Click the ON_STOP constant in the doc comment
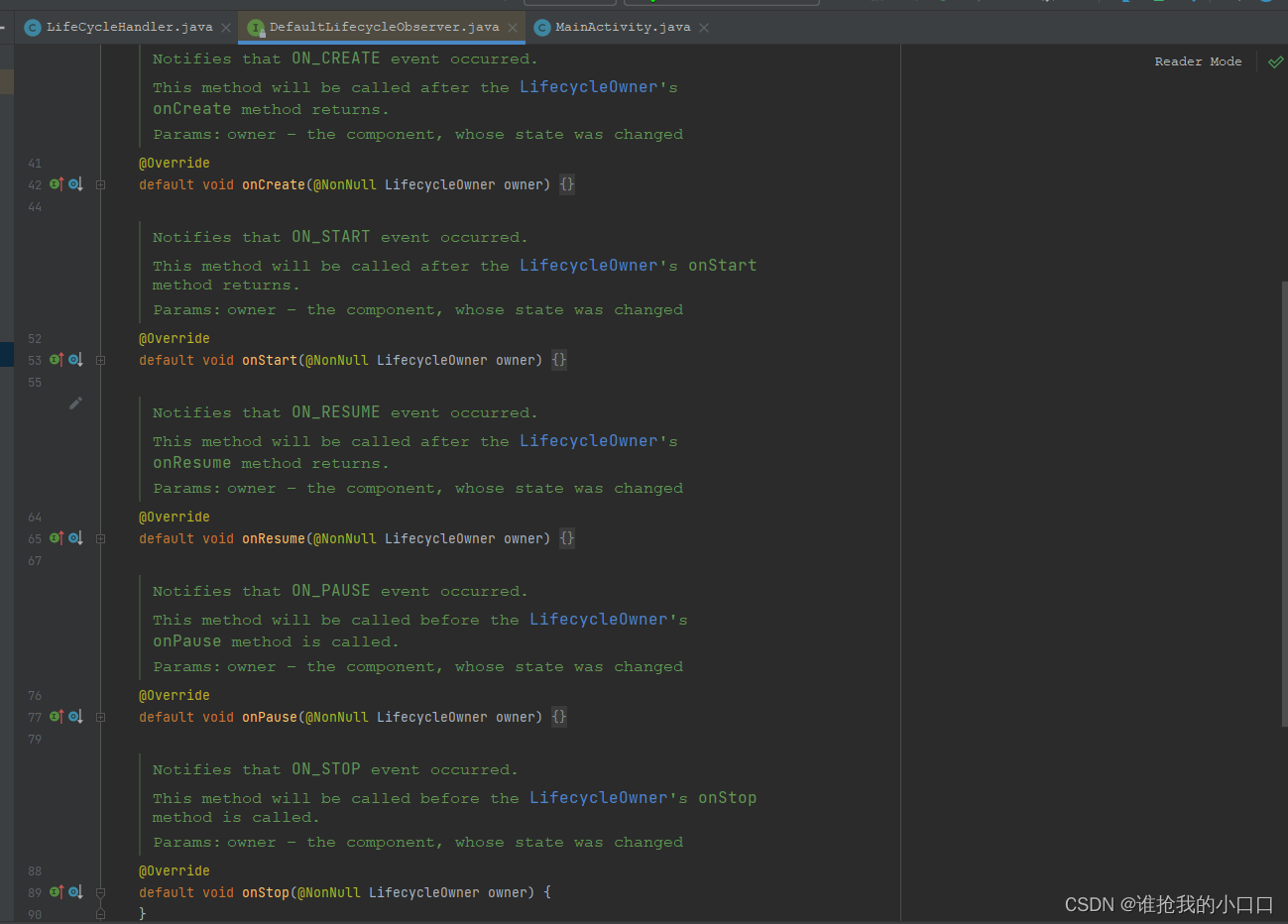The width and height of the screenshot is (1288, 924). (326, 769)
